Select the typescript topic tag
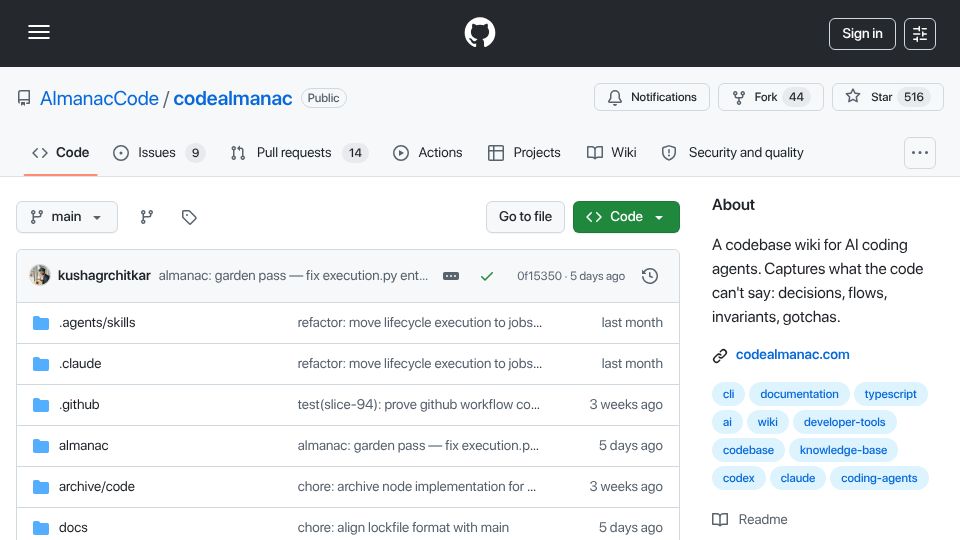 [890, 394]
